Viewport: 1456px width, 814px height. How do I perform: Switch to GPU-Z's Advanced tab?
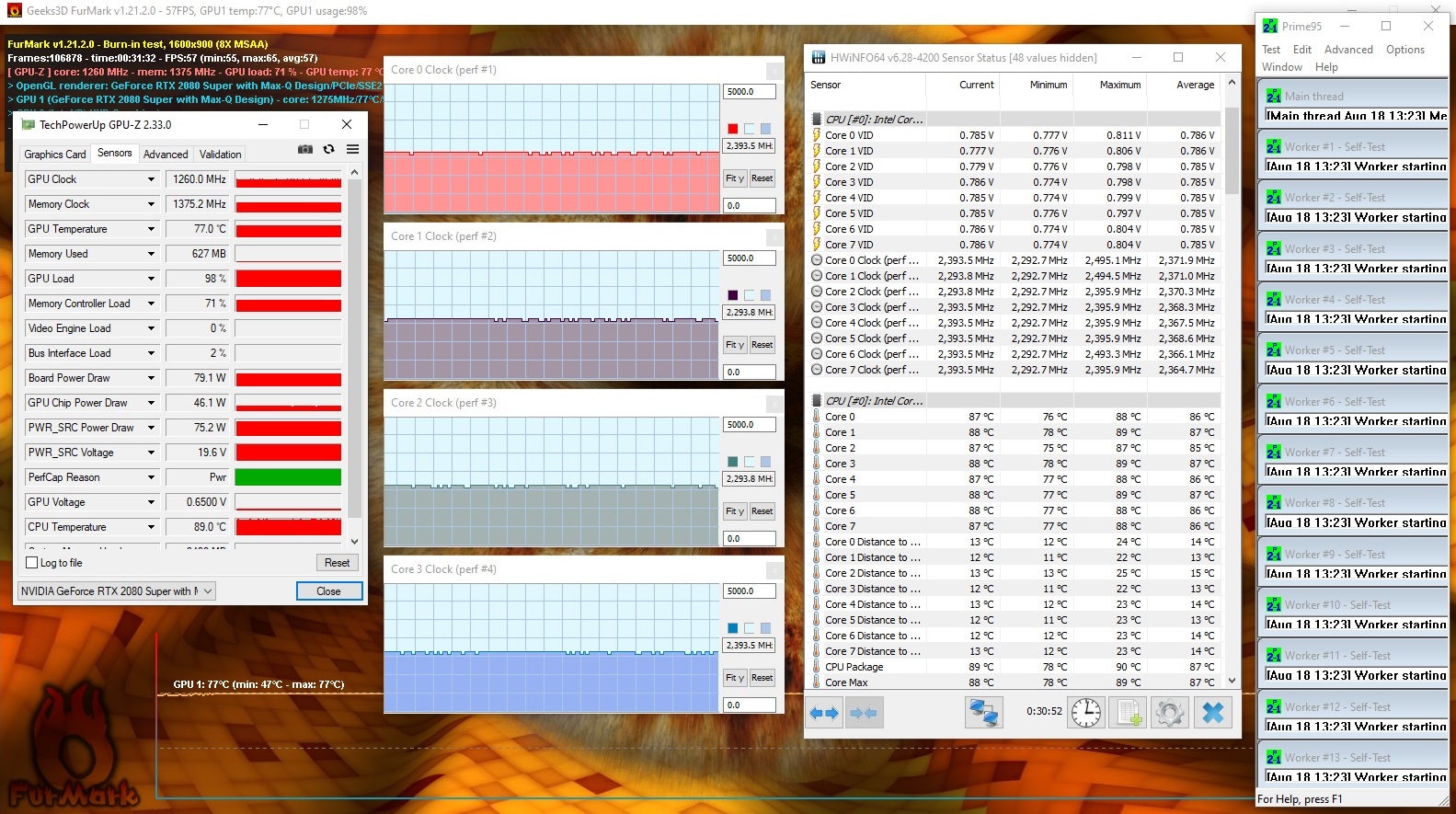(166, 155)
